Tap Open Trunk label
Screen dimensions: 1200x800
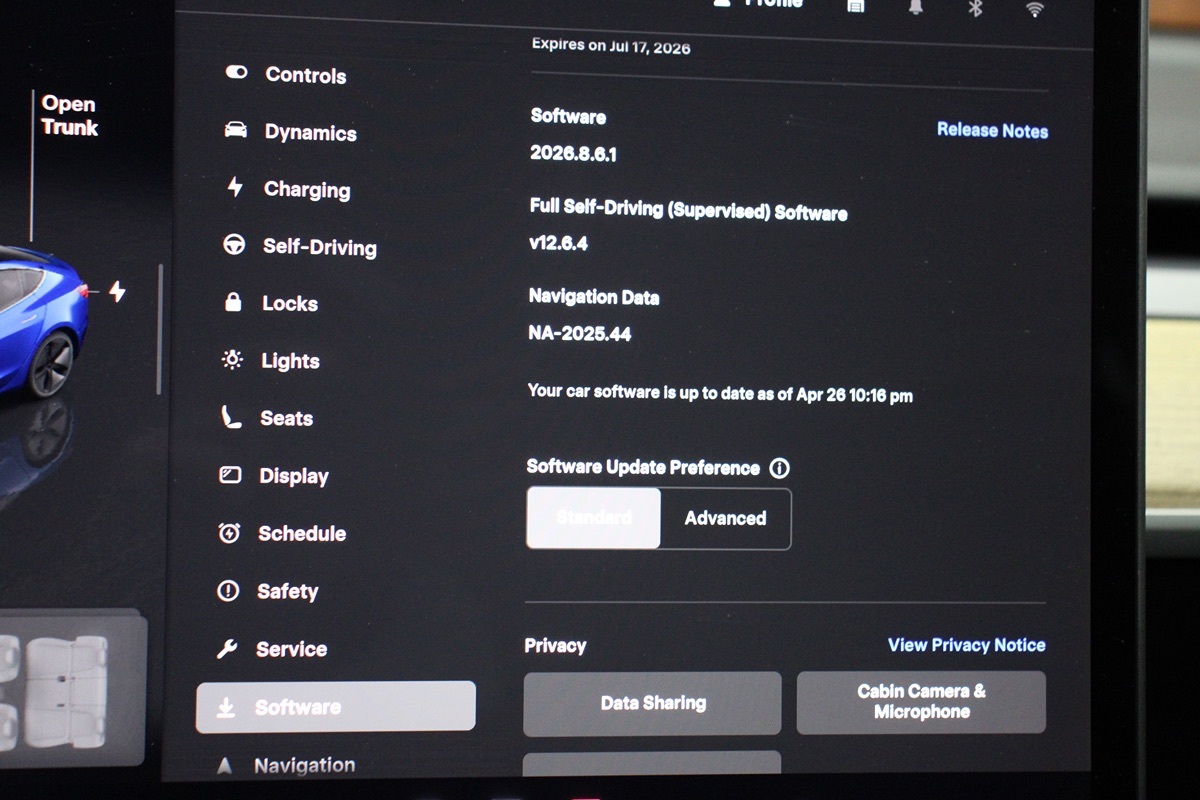(x=70, y=116)
